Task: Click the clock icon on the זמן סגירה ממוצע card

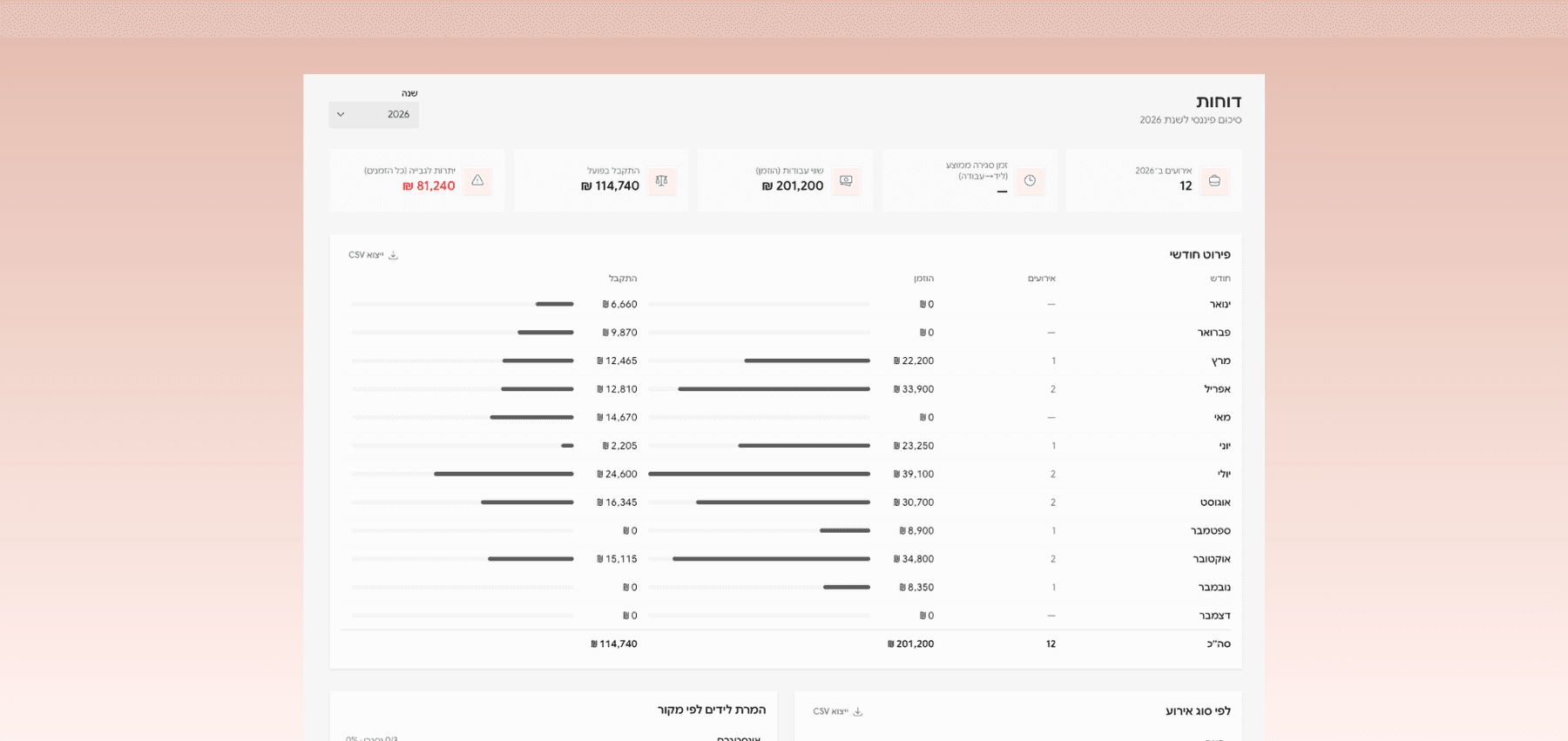Action: point(1030,181)
